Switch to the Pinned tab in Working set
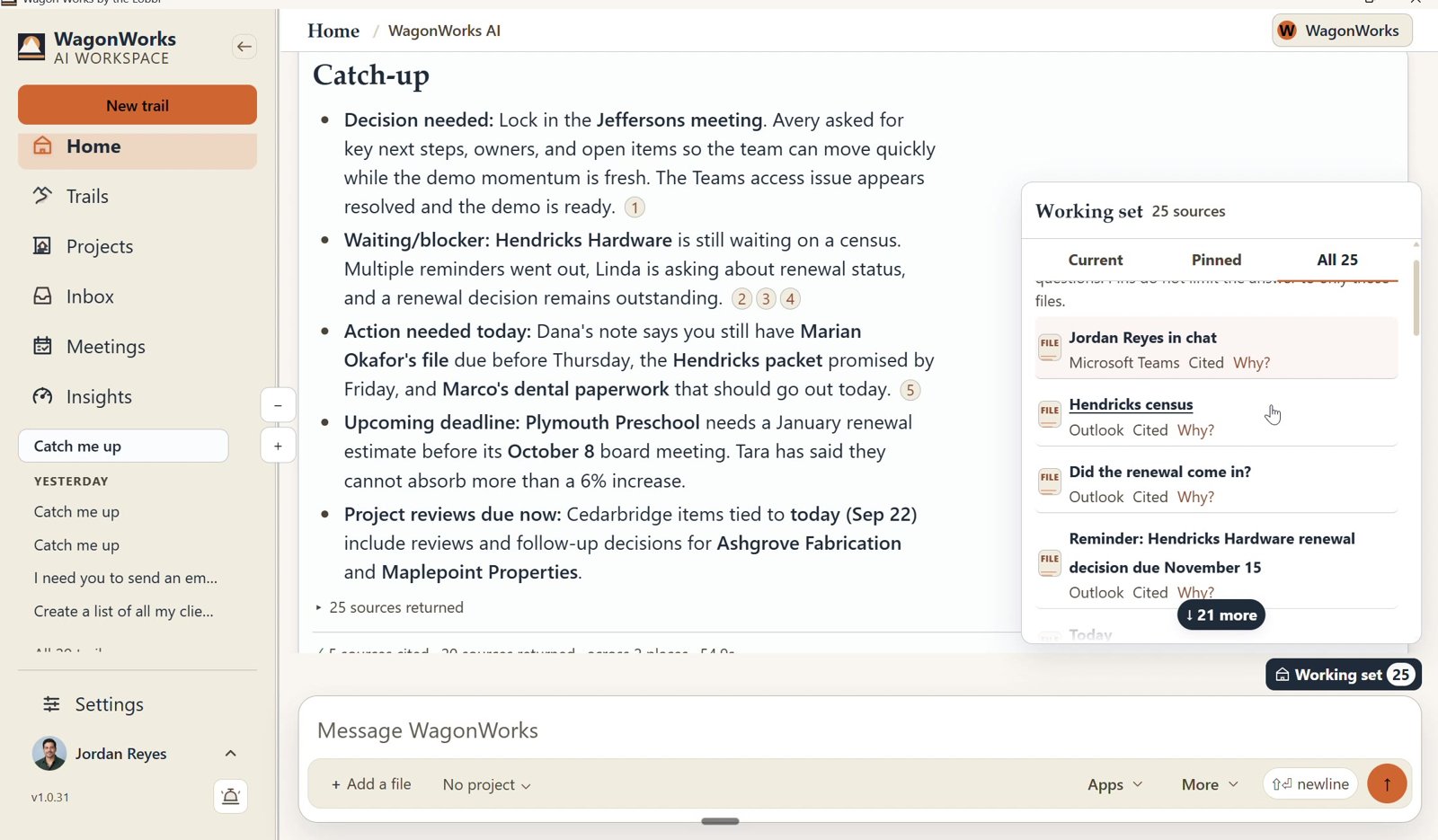 (1216, 261)
